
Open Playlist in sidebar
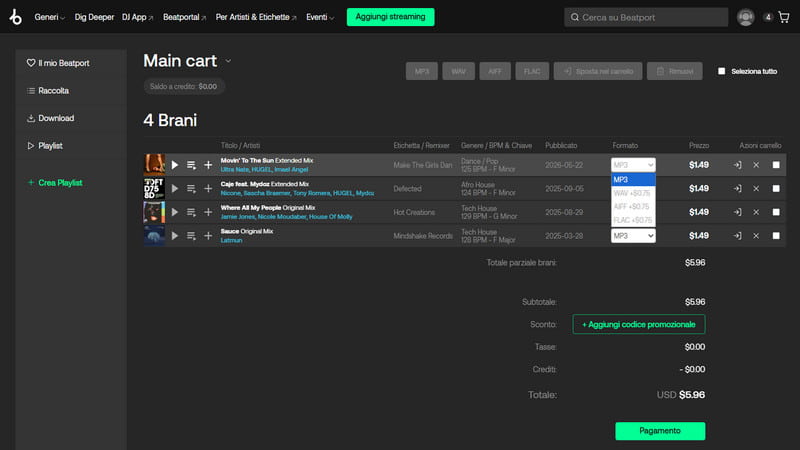click(44, 146)
